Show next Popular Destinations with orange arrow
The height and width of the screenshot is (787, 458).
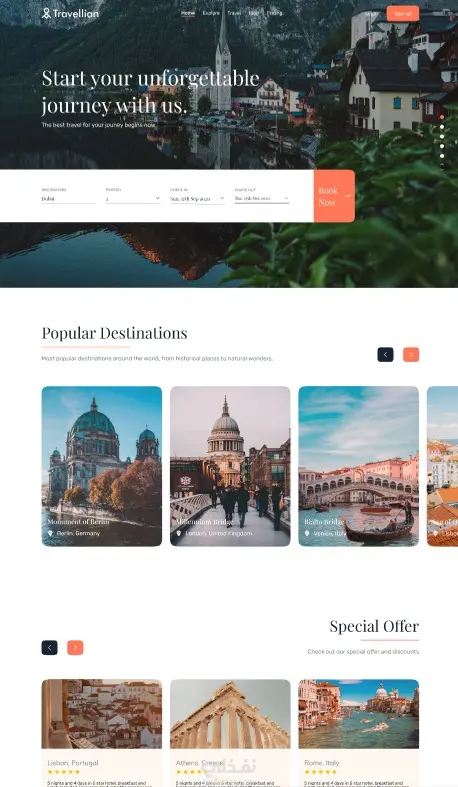pos(411,355)
